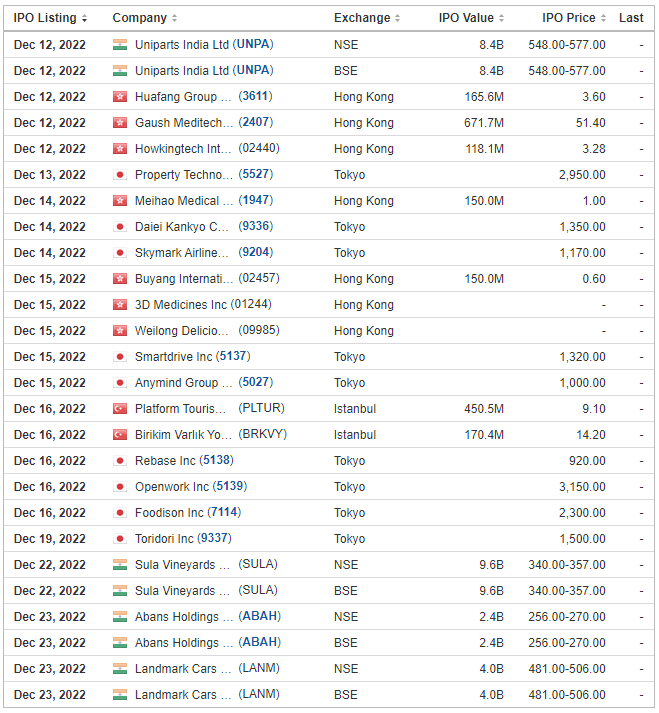Click the IPO Price column header
Image resolution: width=659 pixels, height=713 pixels.
(568, 18)
